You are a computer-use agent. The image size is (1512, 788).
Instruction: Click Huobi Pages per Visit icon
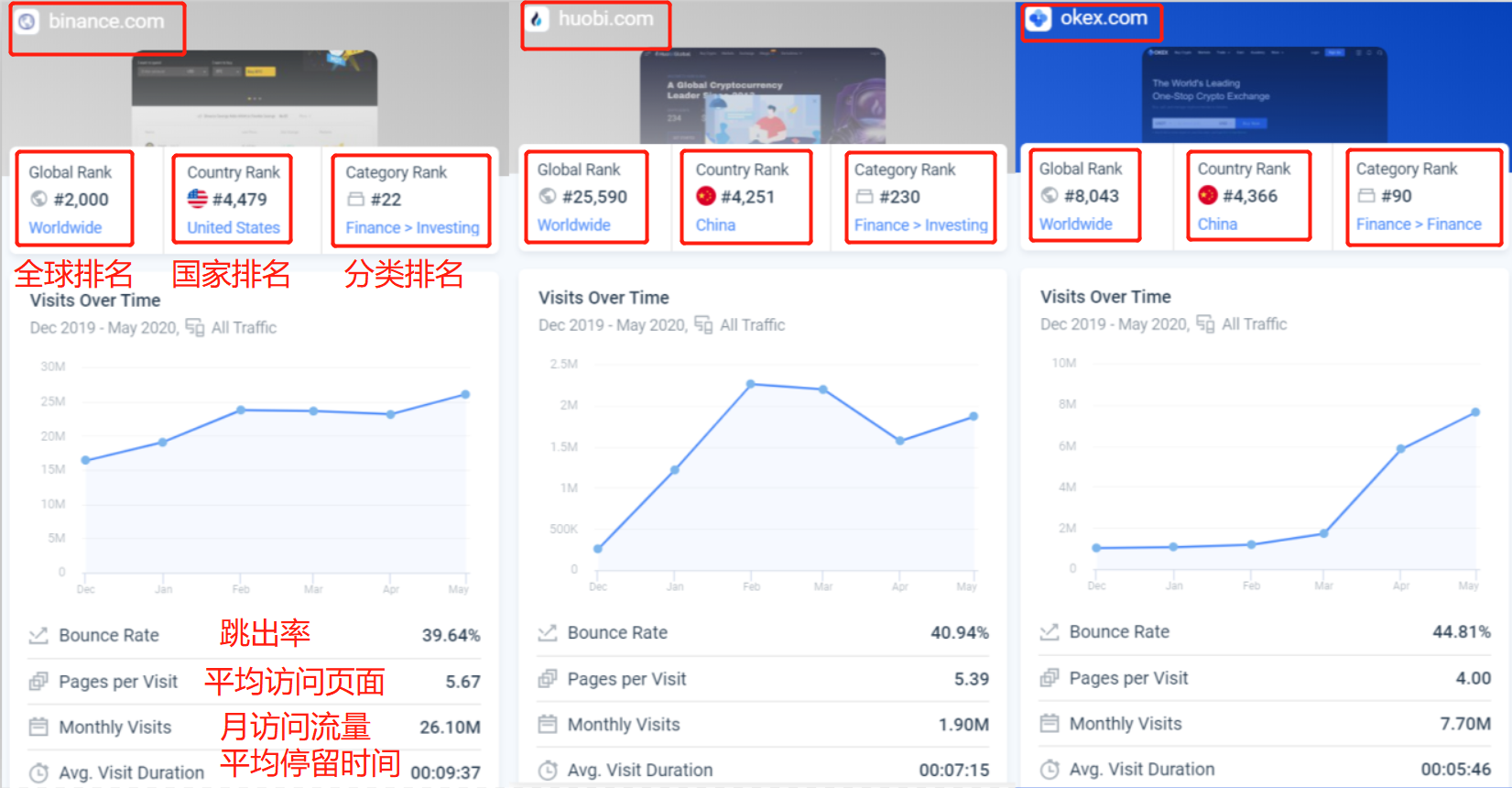[548, 679]
